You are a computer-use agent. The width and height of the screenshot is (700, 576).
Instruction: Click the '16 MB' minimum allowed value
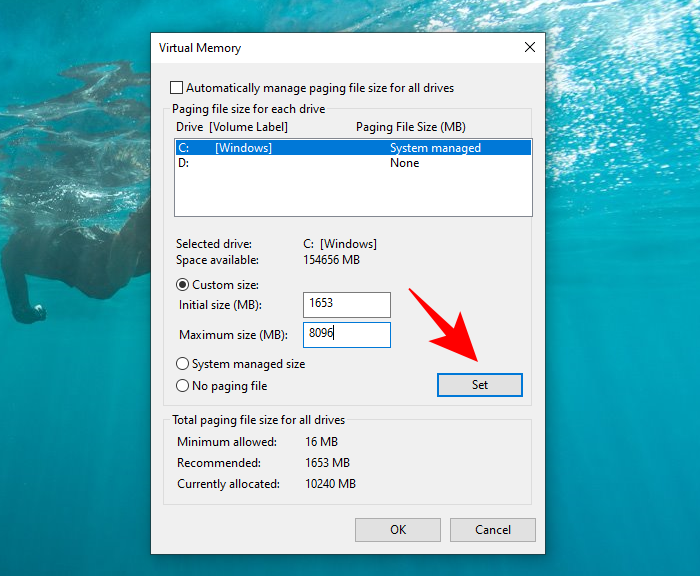pos(321,442)
